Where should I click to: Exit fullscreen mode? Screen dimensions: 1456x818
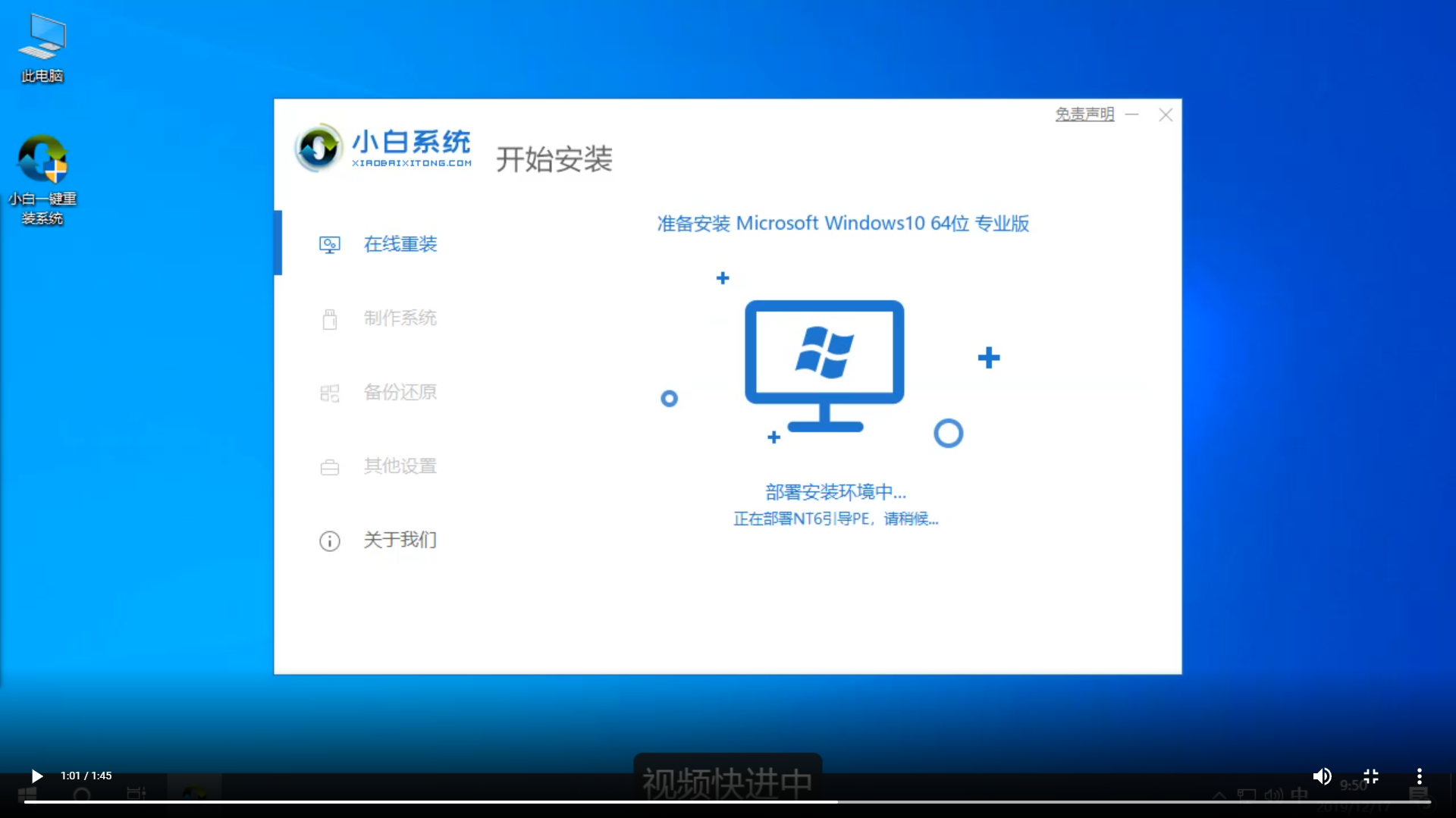pyautogui.click(x=1370, y=776)
